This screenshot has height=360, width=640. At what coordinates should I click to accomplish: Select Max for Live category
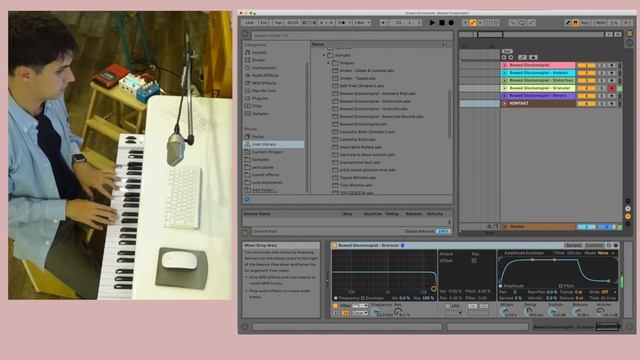pos(264,91)
